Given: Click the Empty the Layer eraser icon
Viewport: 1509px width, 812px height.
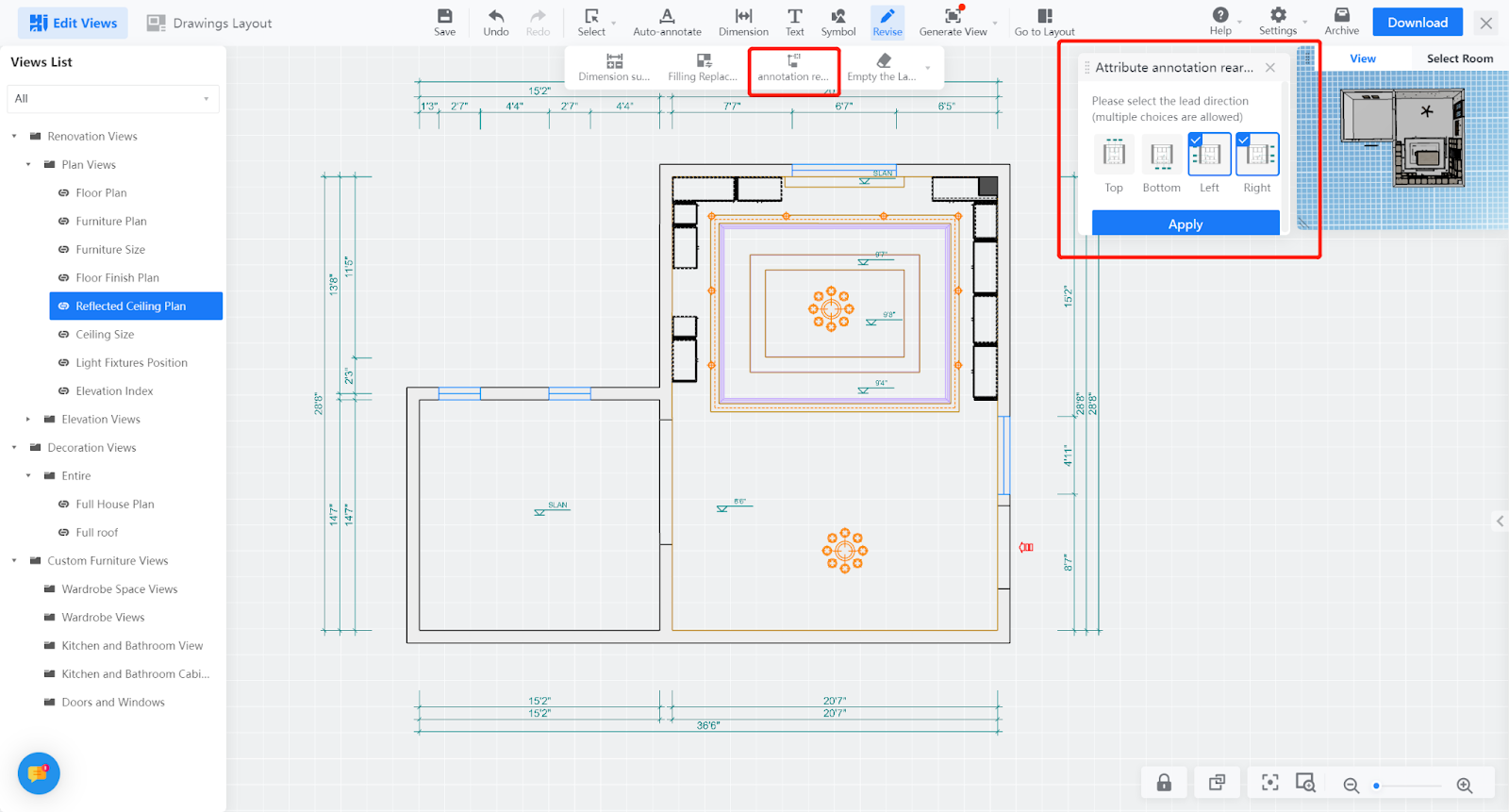Looking at the screenshot, I should pos(883,61).
